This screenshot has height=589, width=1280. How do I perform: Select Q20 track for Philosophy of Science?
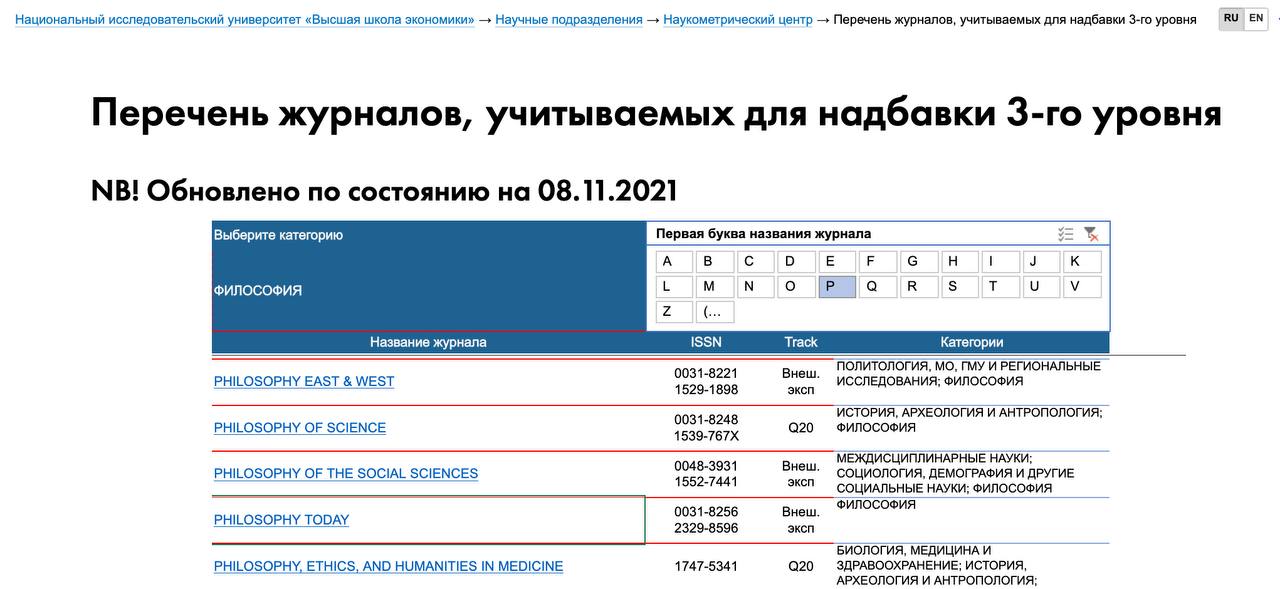pos(801,427)
